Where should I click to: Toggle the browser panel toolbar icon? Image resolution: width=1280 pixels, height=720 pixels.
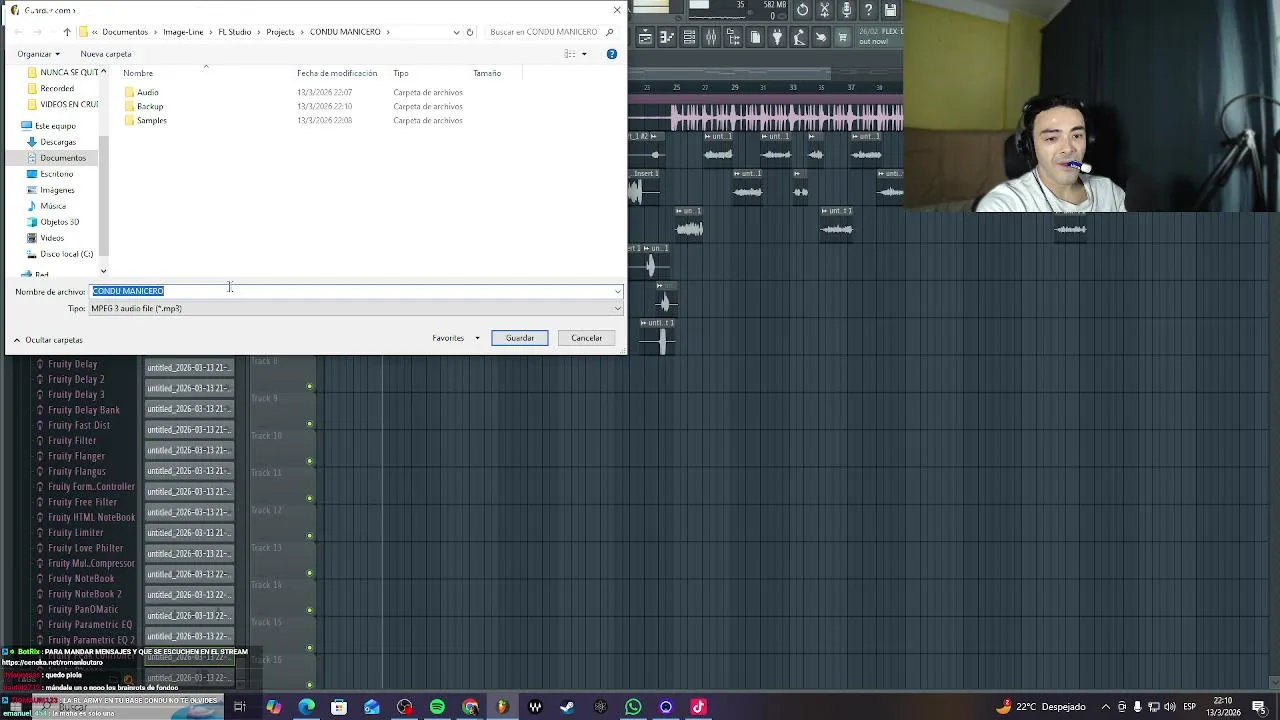(x=733, y=37)
